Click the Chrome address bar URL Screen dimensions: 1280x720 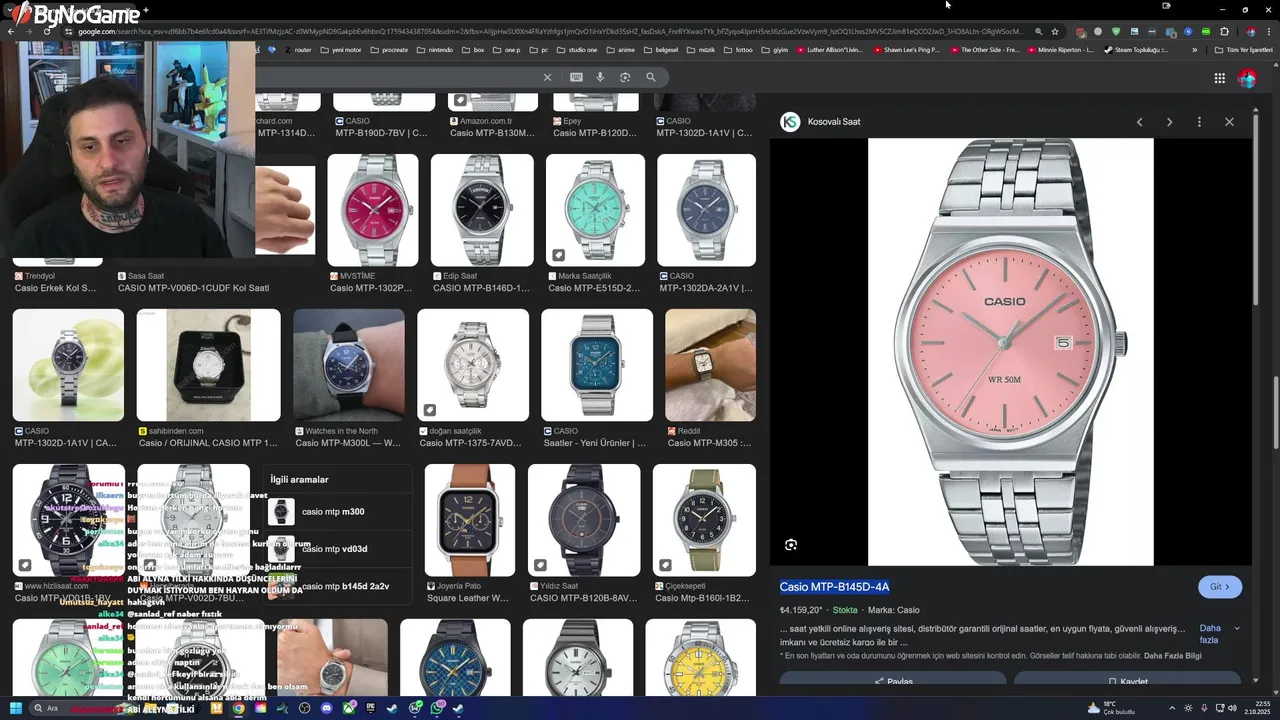point(550,31)
